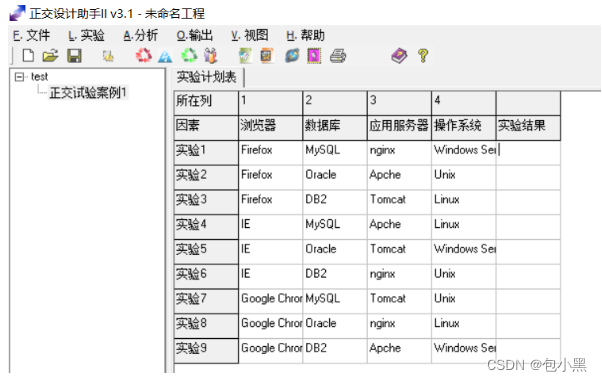Click the DB2 cell in 实验3 row
The image size is (602, 382).
point(335,202)
